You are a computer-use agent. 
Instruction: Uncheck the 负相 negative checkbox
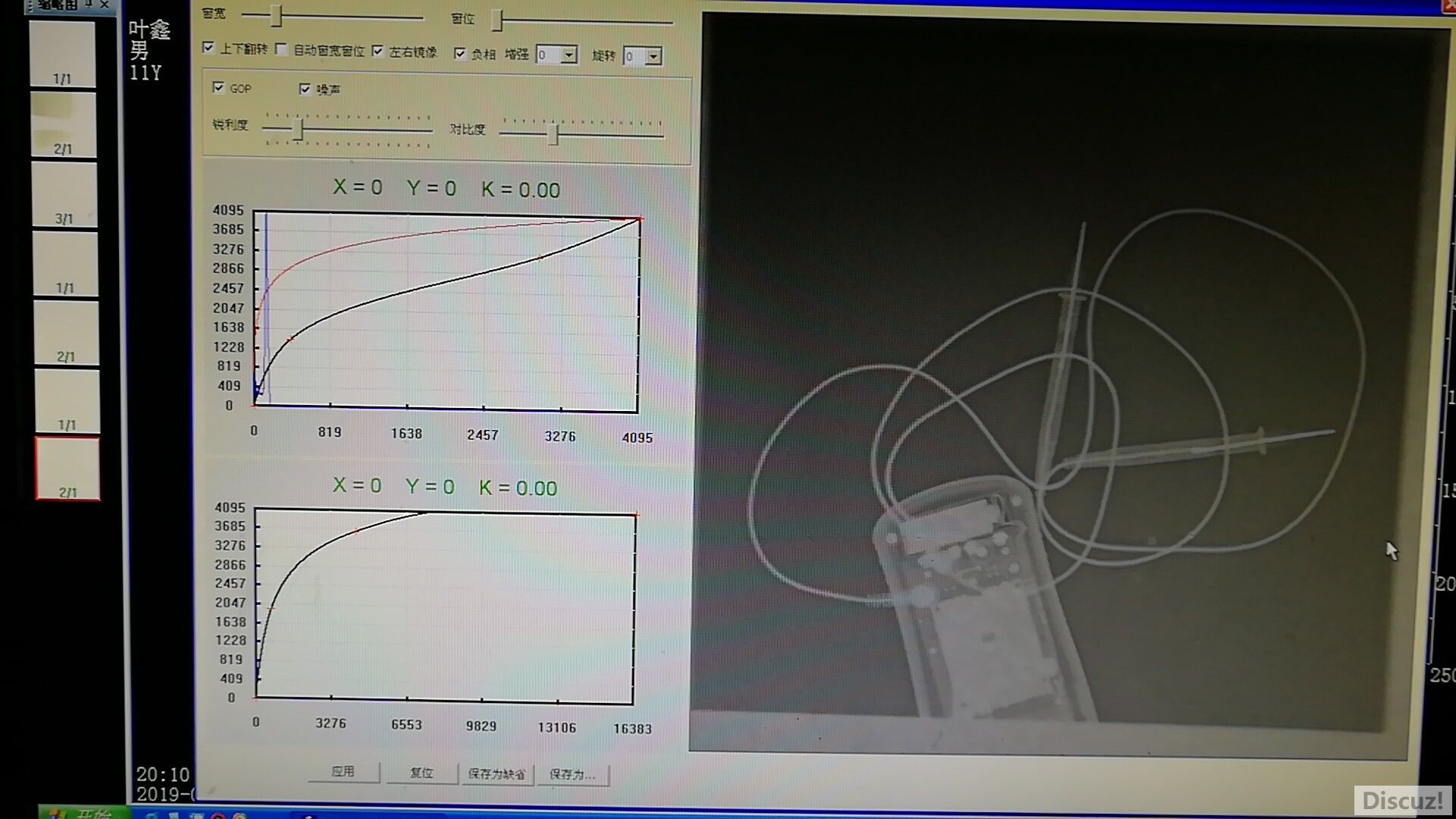tap(460, 53)
